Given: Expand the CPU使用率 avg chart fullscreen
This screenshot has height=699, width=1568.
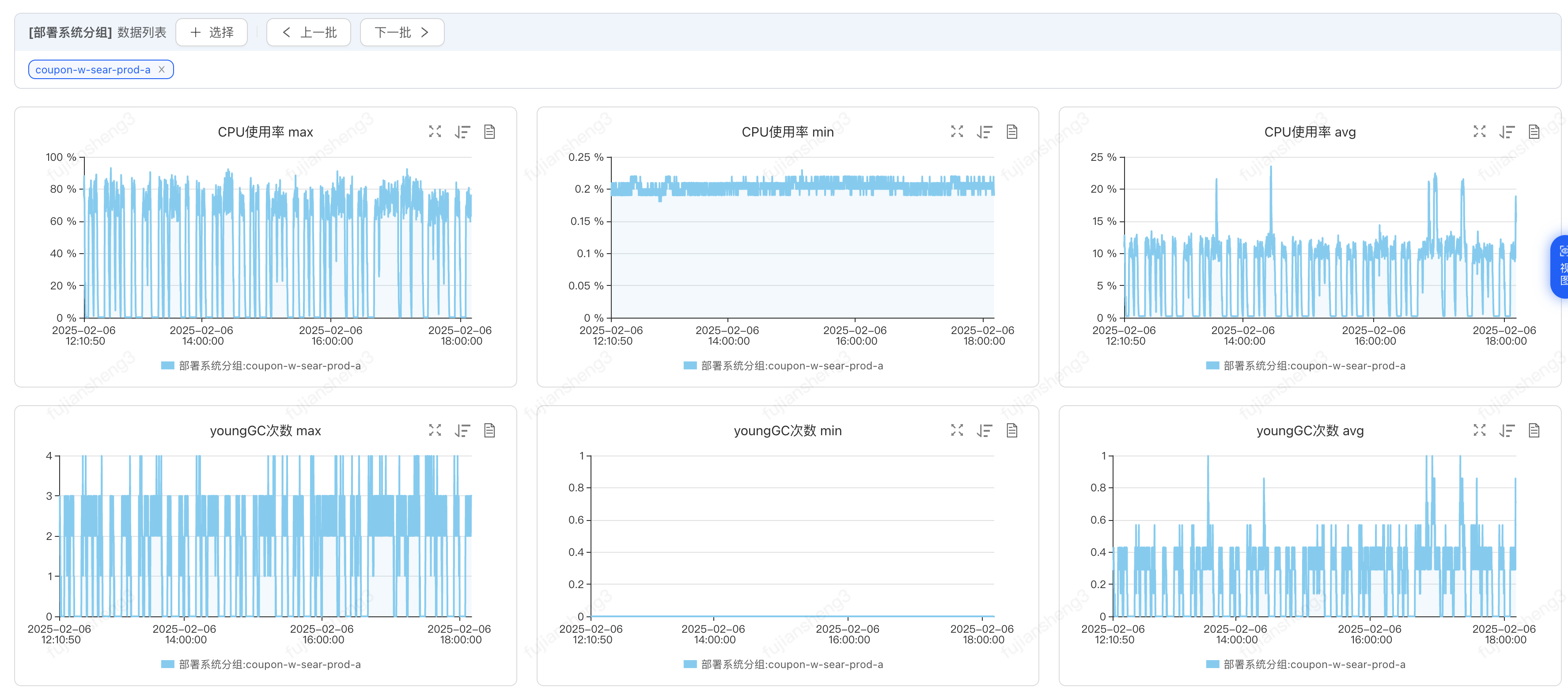Looking at the screenshot, I should [x=1479, y=132].
